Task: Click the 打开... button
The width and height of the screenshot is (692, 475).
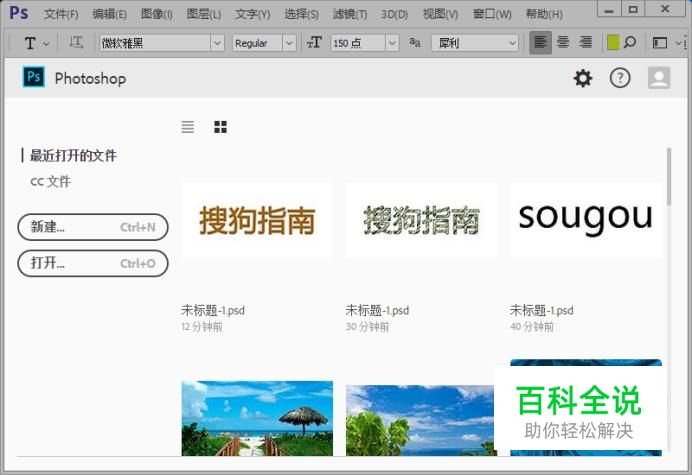Action: click(x=93, y=263)
